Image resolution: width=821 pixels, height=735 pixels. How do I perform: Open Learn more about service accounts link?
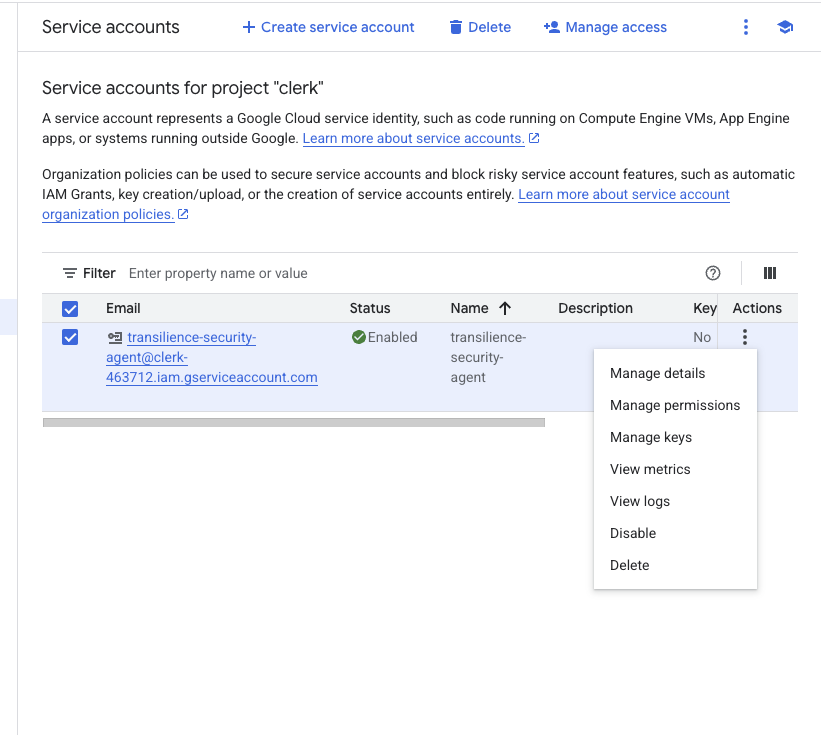pos(414,138)
